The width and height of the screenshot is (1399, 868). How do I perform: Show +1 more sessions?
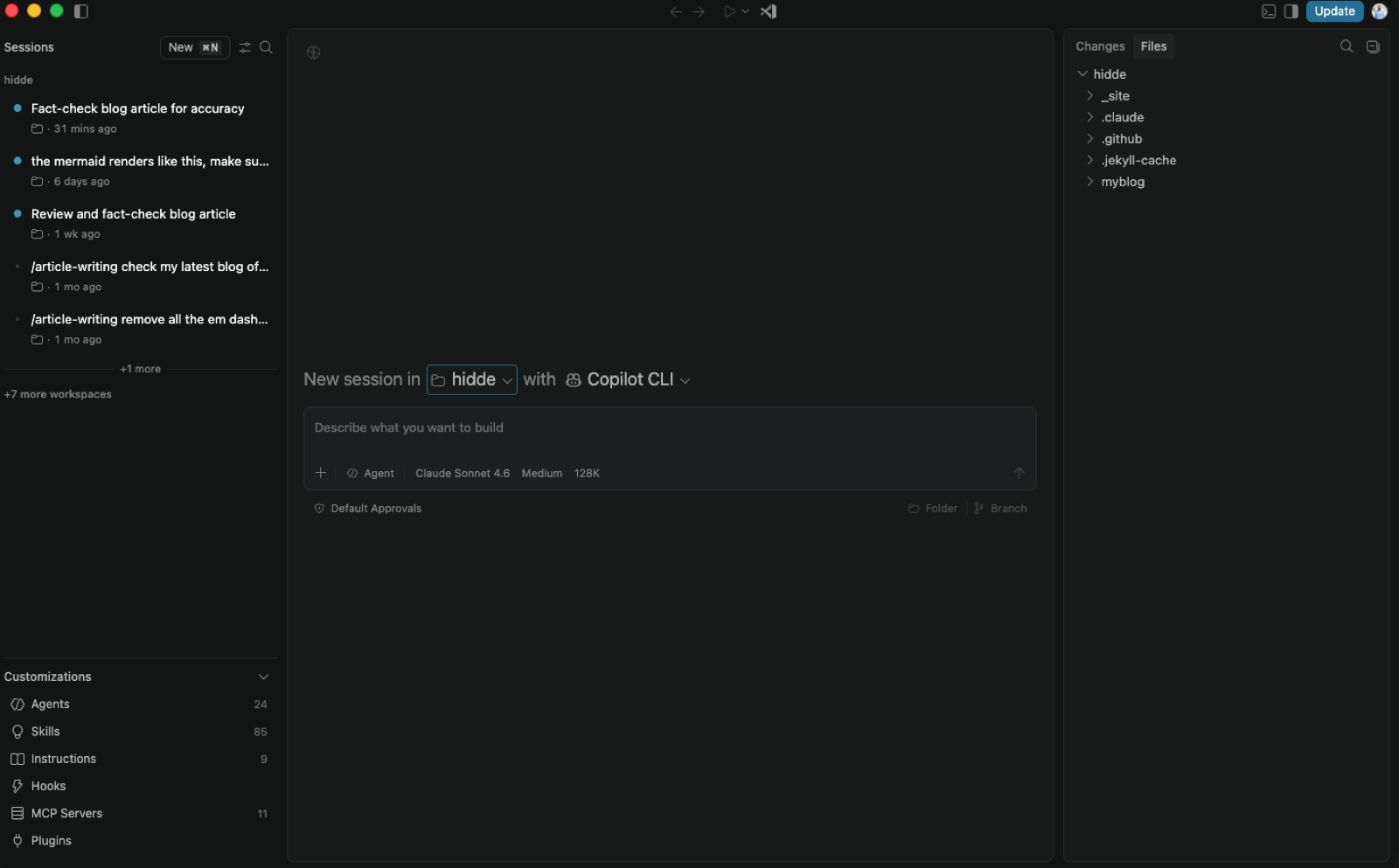[141, 369]
